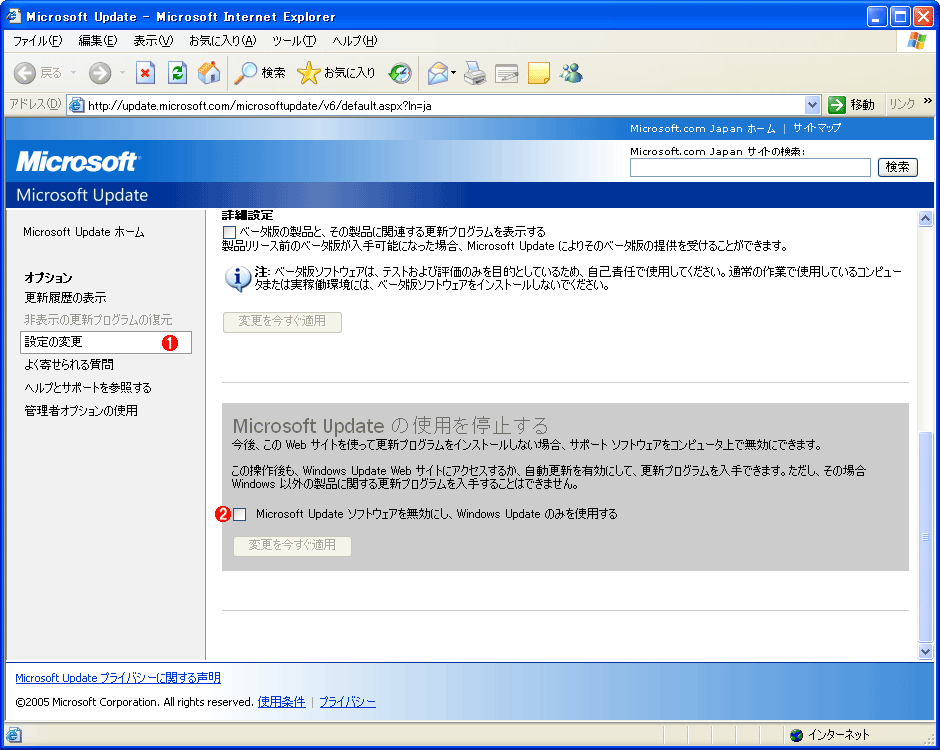Viewport: 940px width, 750px height.
Task: Open the Forward button history dropdown
Action: pyautogui.click(x=122, y=73)
